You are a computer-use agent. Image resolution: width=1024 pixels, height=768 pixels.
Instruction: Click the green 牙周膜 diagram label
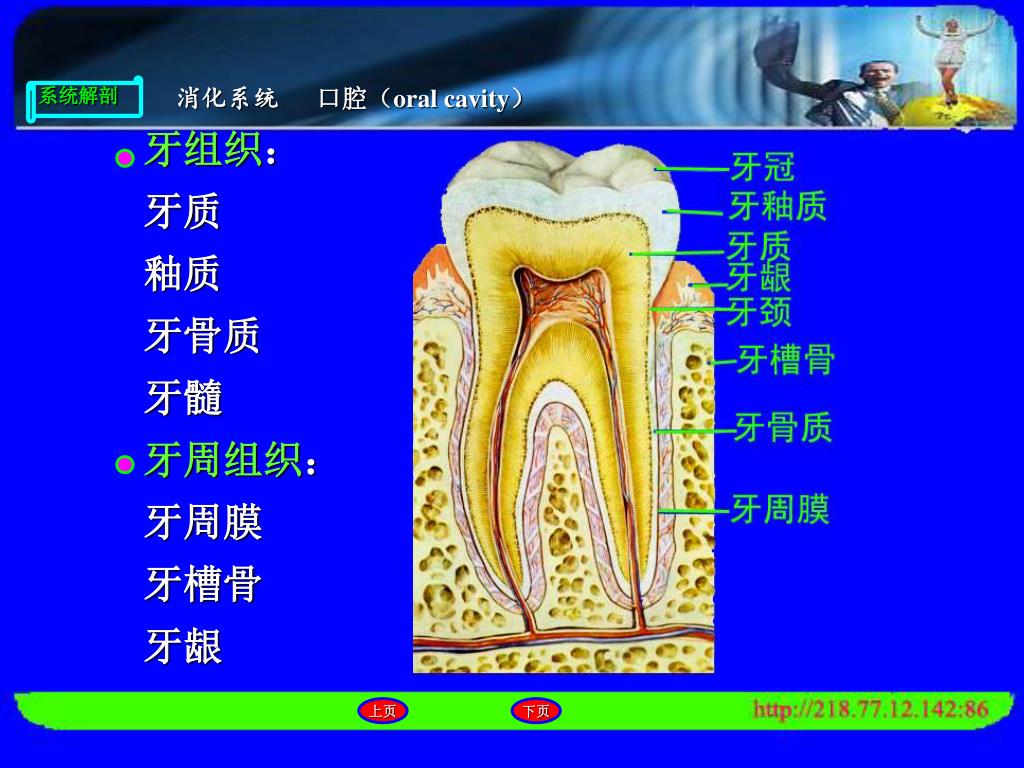780,509
